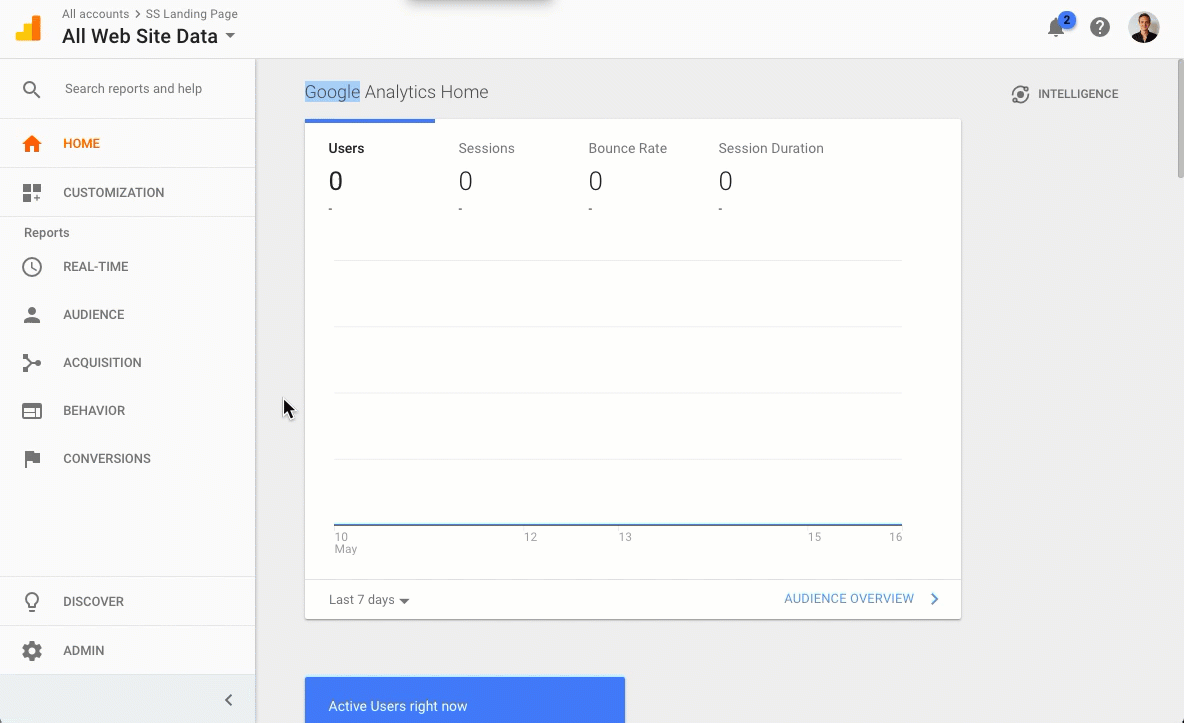This screenshot has width=1184, height=723.
Task: Click the Intelligence icon
Action: tap(1020, 94)
